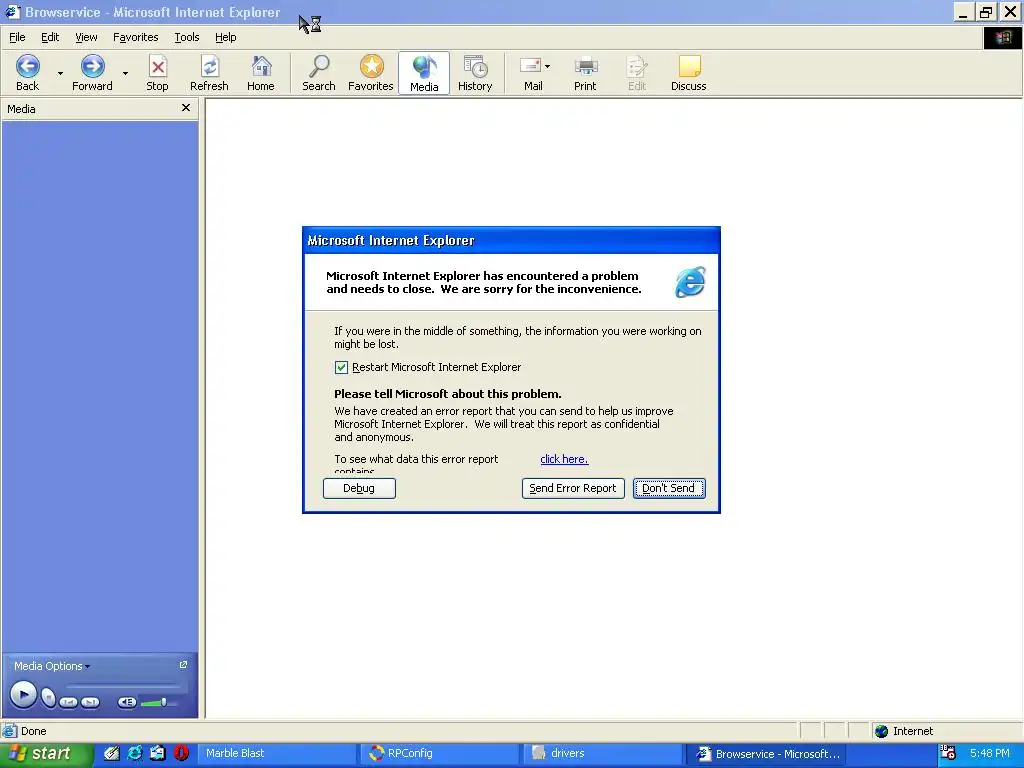Adjust the media volume slider
Viewport: 1024px width, 768px height.
pos(157,703)
